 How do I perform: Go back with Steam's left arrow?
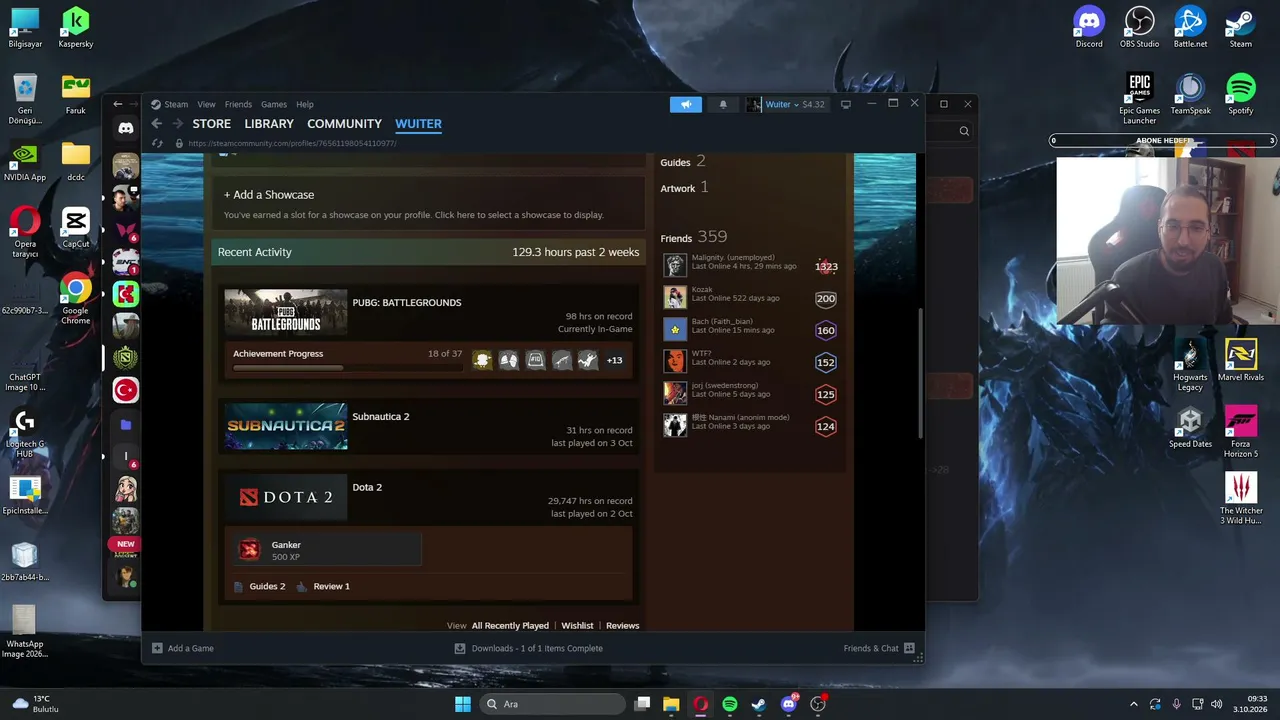[x=156, y=124]
